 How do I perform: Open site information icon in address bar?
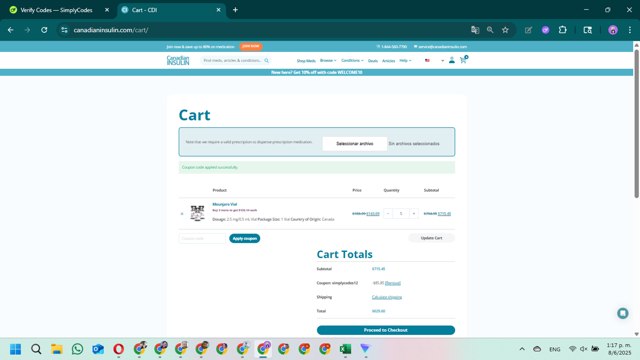click(64, 30)
